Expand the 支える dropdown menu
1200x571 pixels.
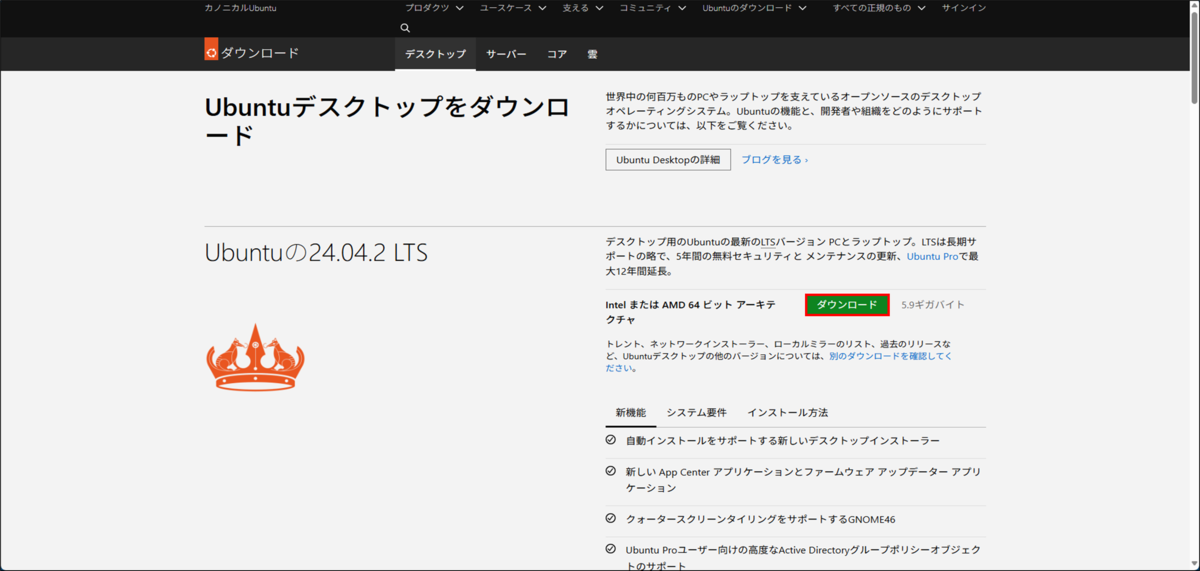(x=583, y=8)
